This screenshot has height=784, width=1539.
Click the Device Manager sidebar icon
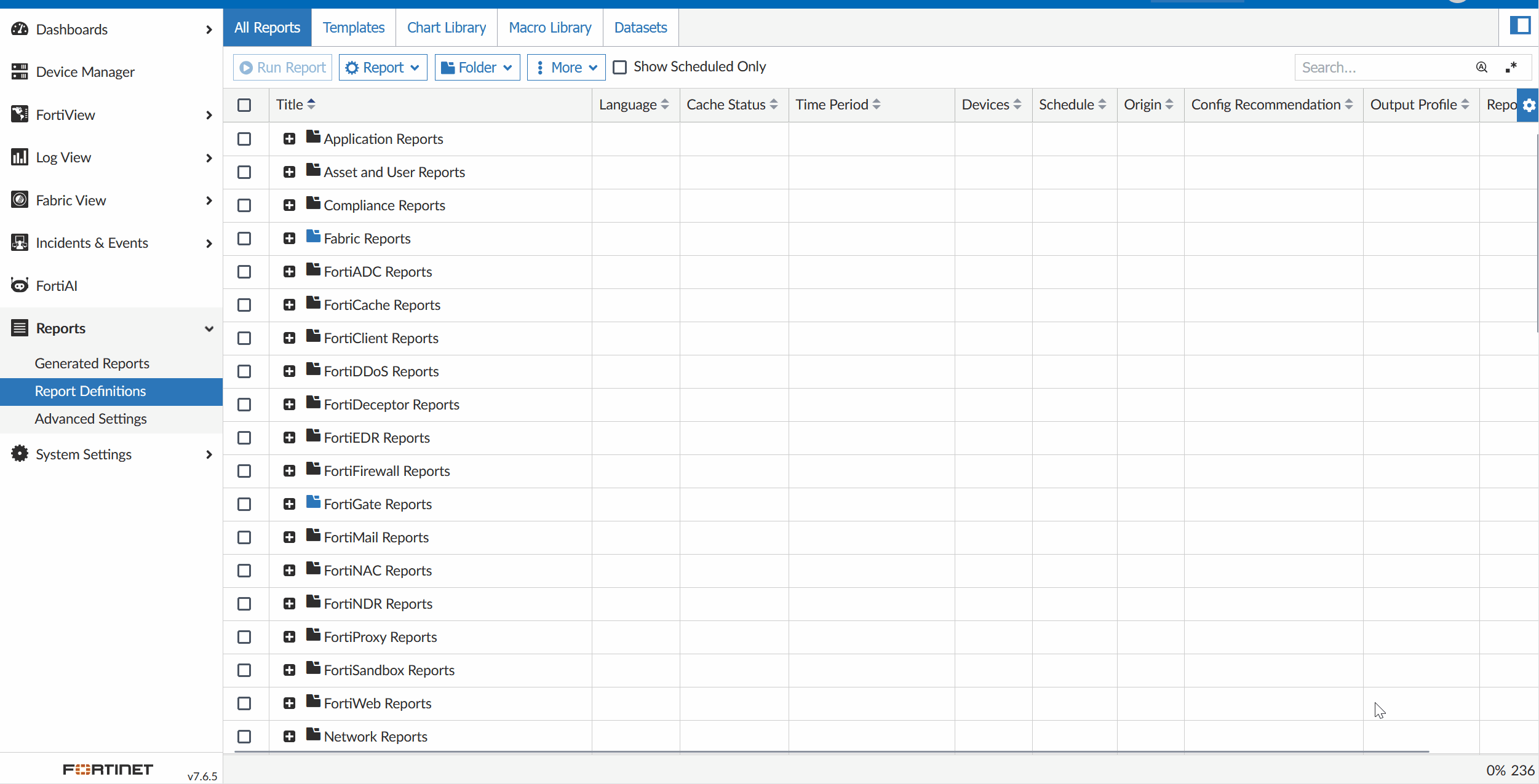tap(20, 71)
